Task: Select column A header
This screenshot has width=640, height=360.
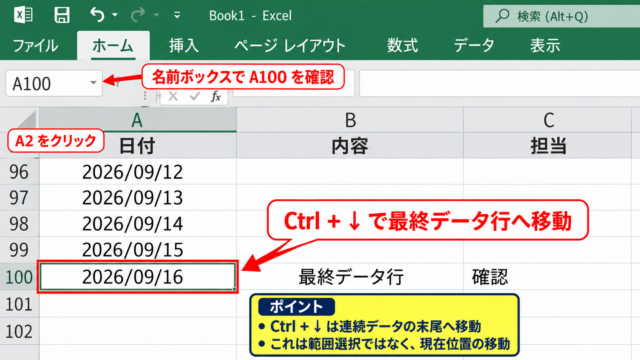Action: (x=138, y=120)
